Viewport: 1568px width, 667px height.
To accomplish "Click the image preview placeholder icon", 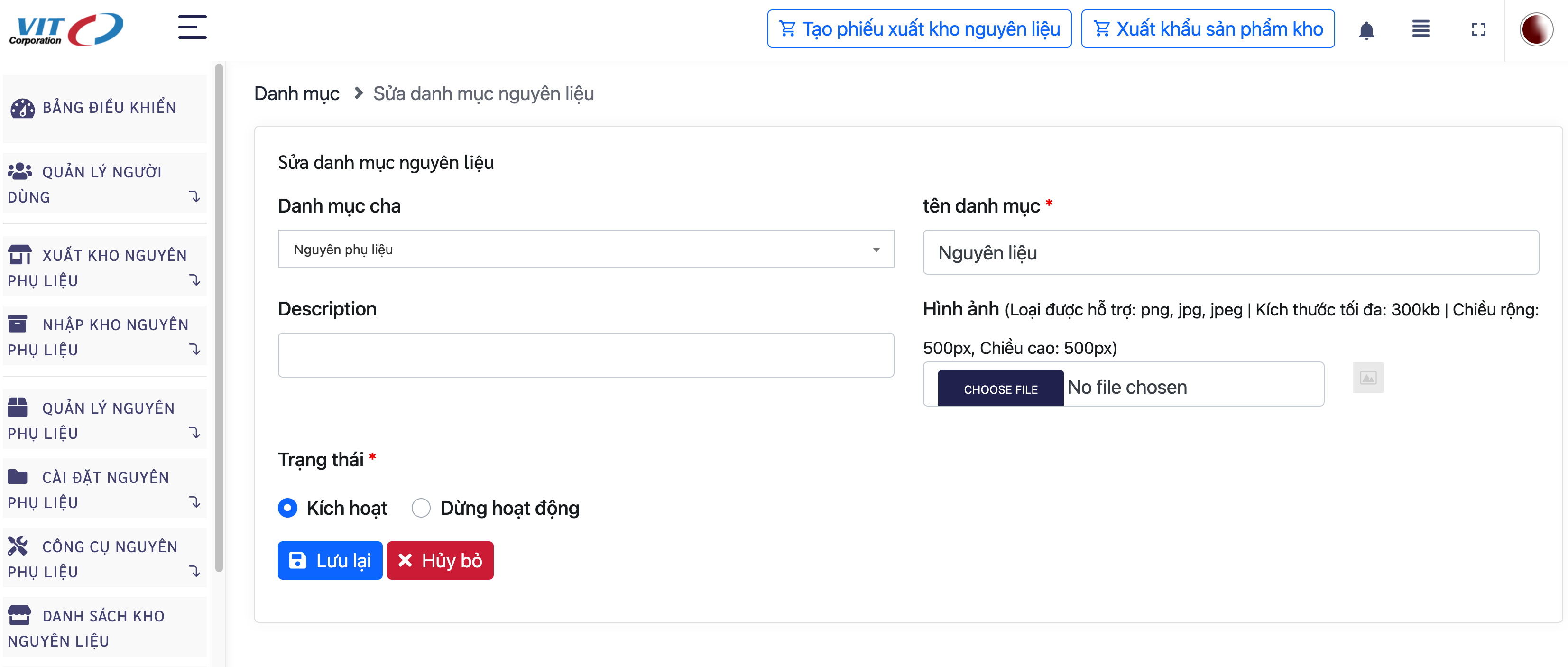I will tap(1368, 378).
